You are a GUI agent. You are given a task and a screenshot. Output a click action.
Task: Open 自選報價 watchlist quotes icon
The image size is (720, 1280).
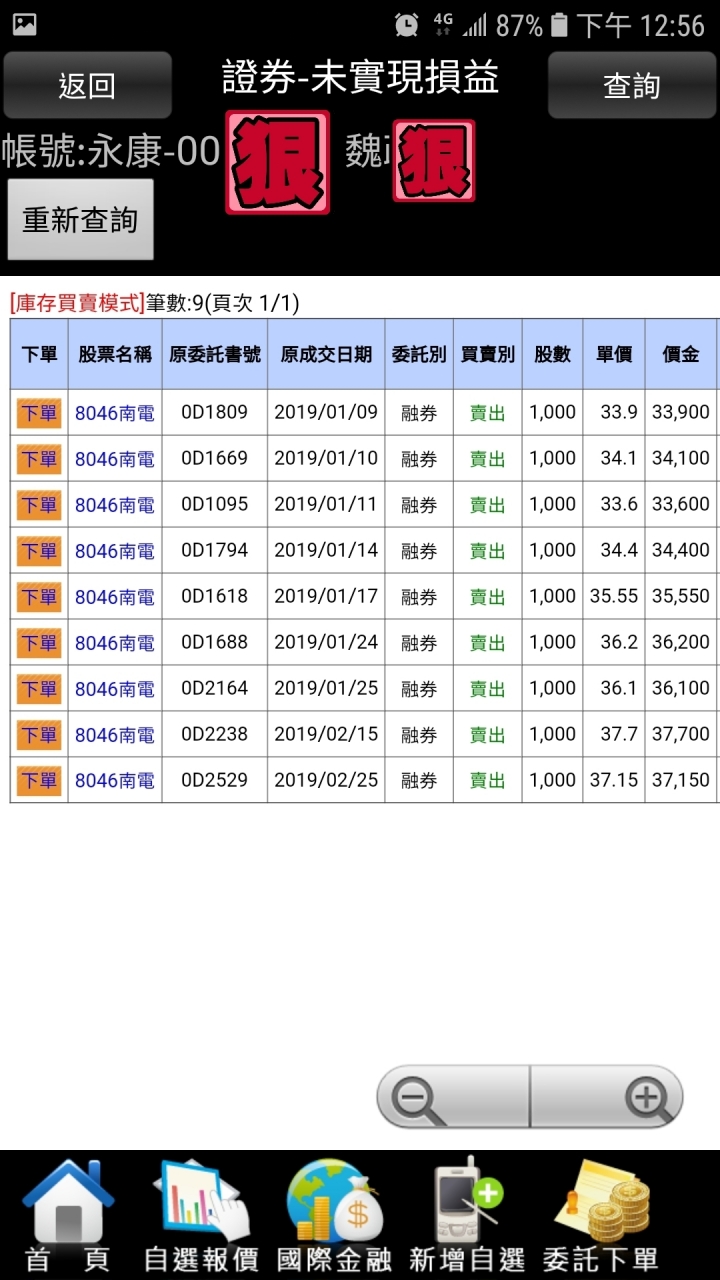pos(201,1216)
